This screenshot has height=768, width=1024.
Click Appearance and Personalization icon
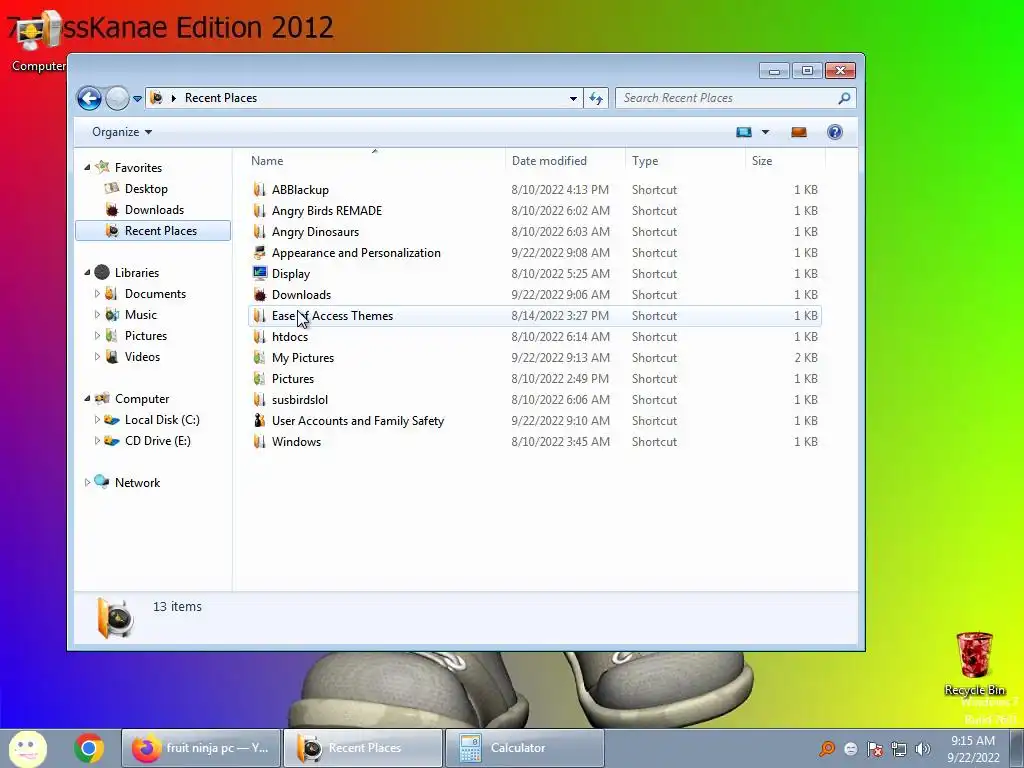[259, 253]
